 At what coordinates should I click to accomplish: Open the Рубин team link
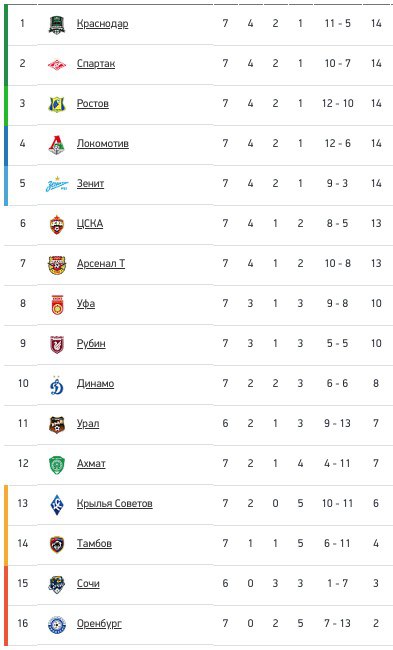91,344
